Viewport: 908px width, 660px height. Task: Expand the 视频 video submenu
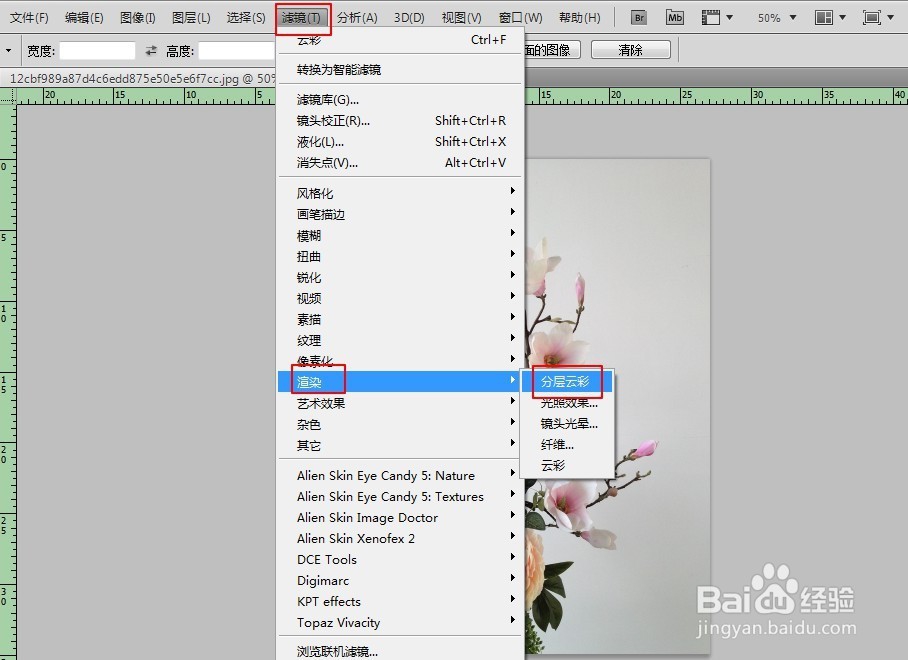pyautogui.click(x=400, y=298)
